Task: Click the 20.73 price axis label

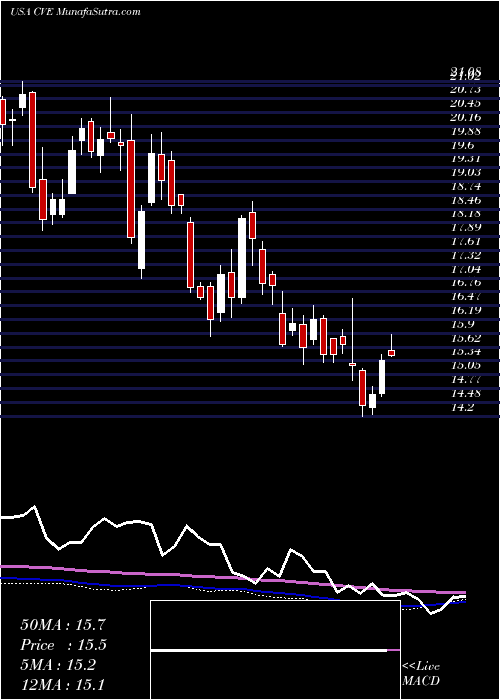Action: pyautogui.click(x=466, y=90)
